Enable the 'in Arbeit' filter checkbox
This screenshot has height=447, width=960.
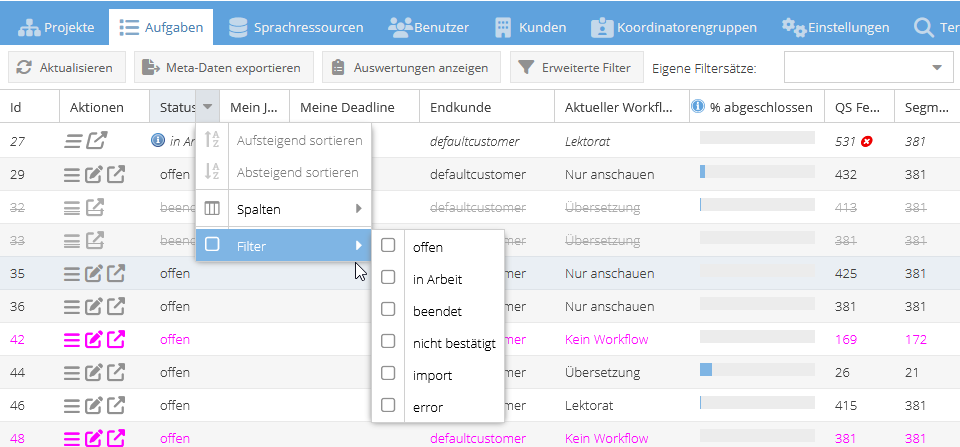[x=388, y=278]
